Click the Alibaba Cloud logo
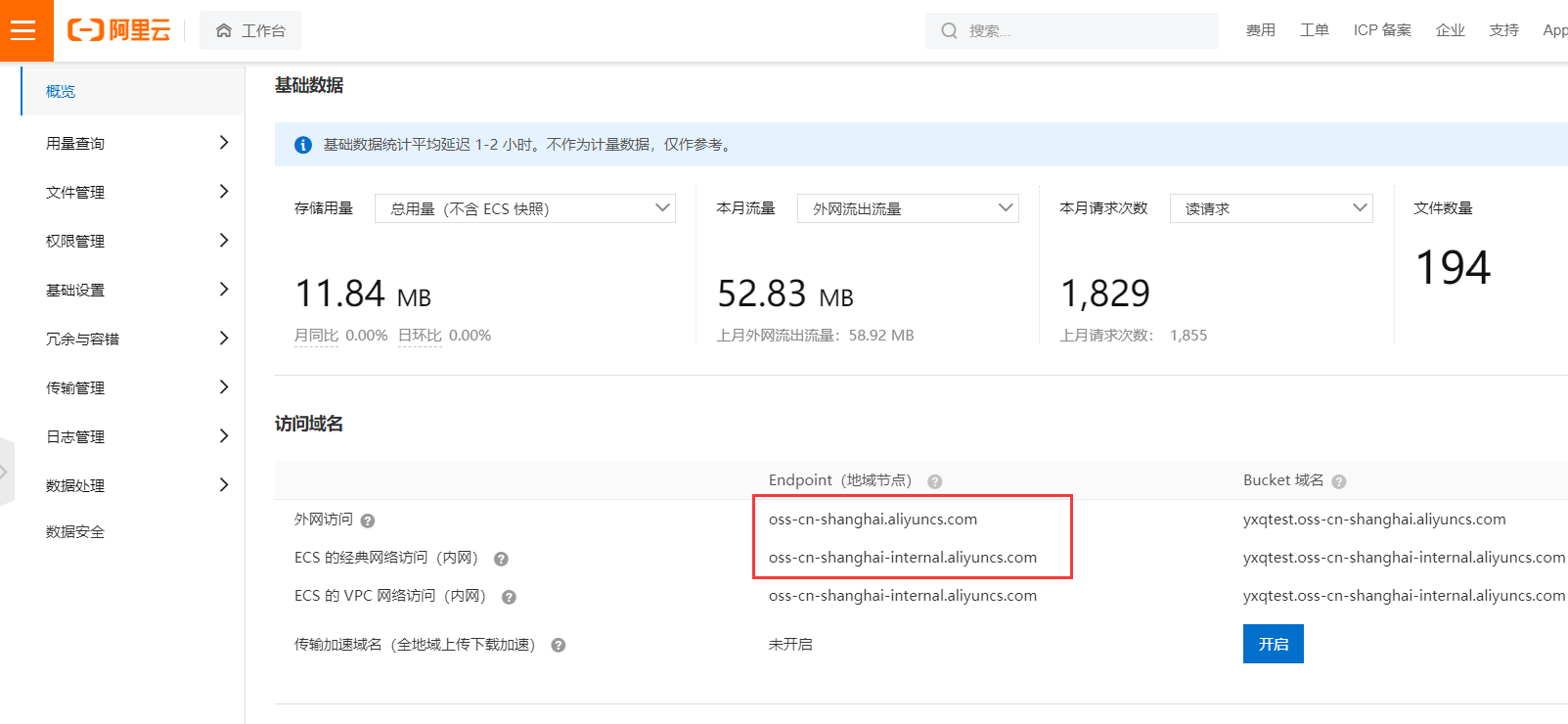 coord(118,30)
